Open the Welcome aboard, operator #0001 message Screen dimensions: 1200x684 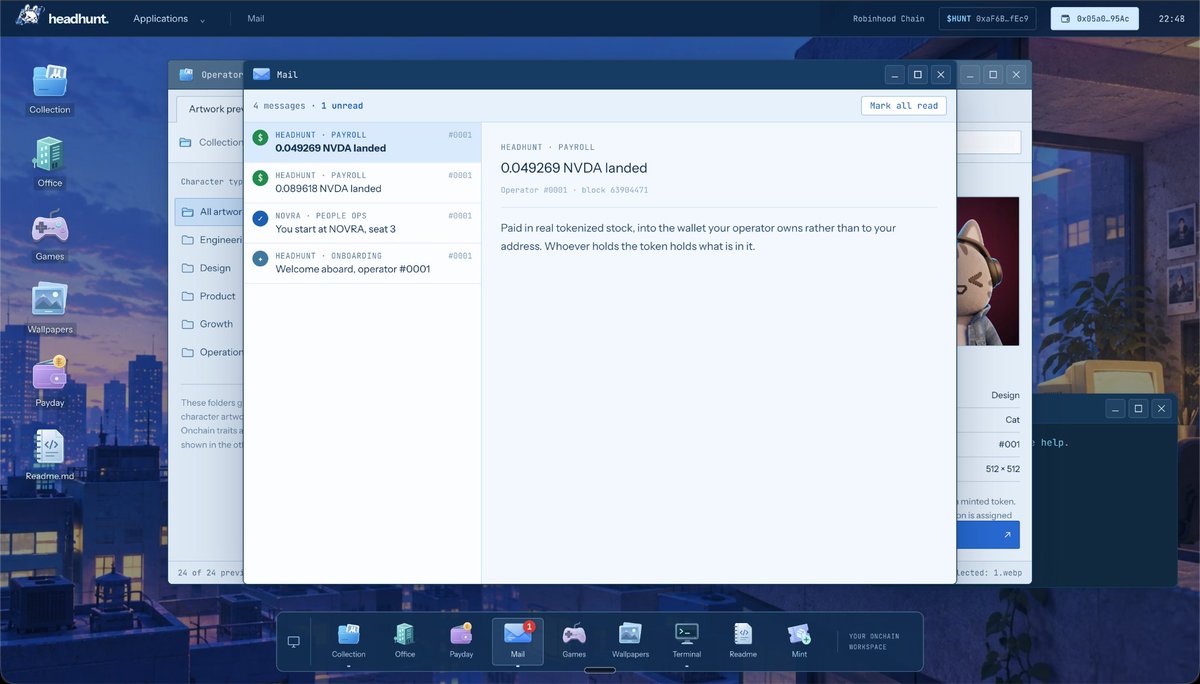click(x=362, y=263)
